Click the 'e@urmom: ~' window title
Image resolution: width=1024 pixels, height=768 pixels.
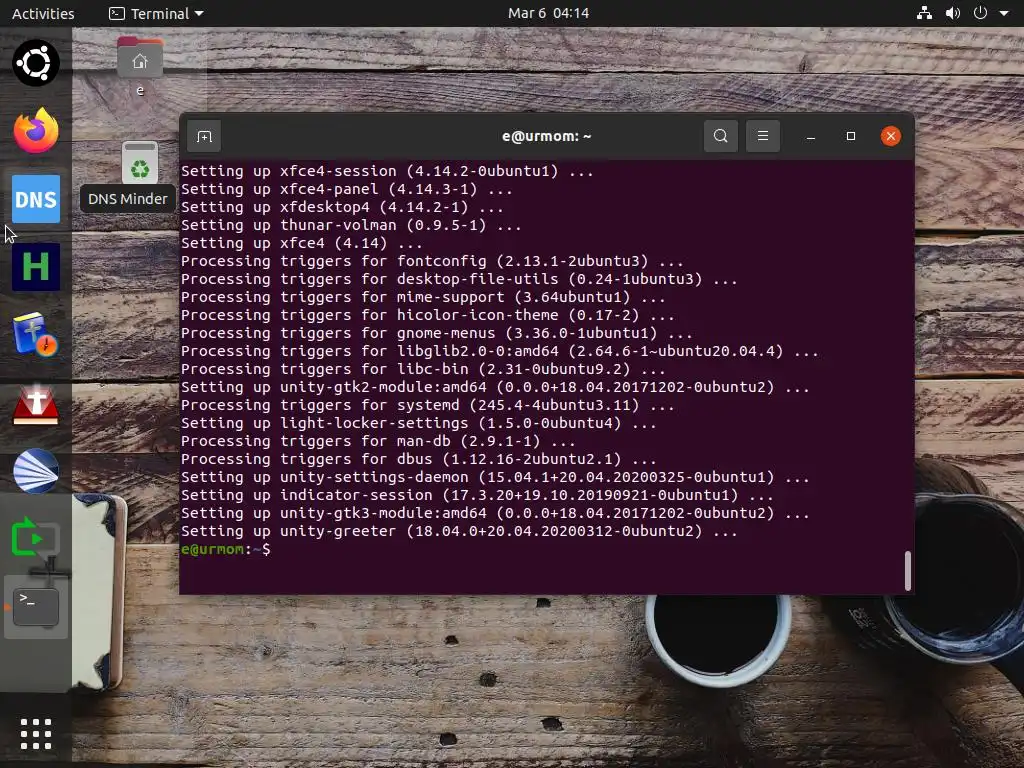tap(547, 136)
